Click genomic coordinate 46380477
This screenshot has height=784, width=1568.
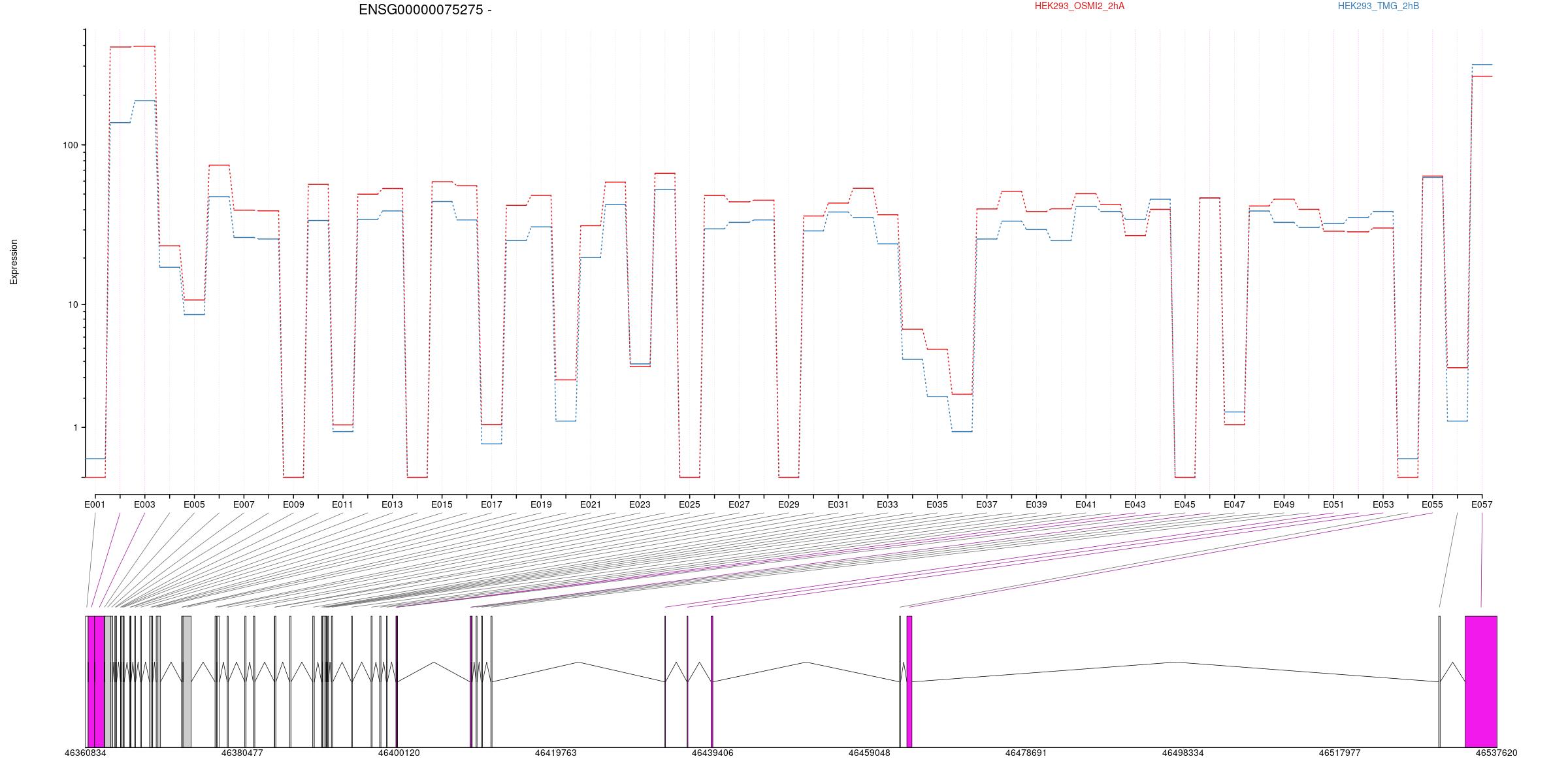[x=242, y=753]
